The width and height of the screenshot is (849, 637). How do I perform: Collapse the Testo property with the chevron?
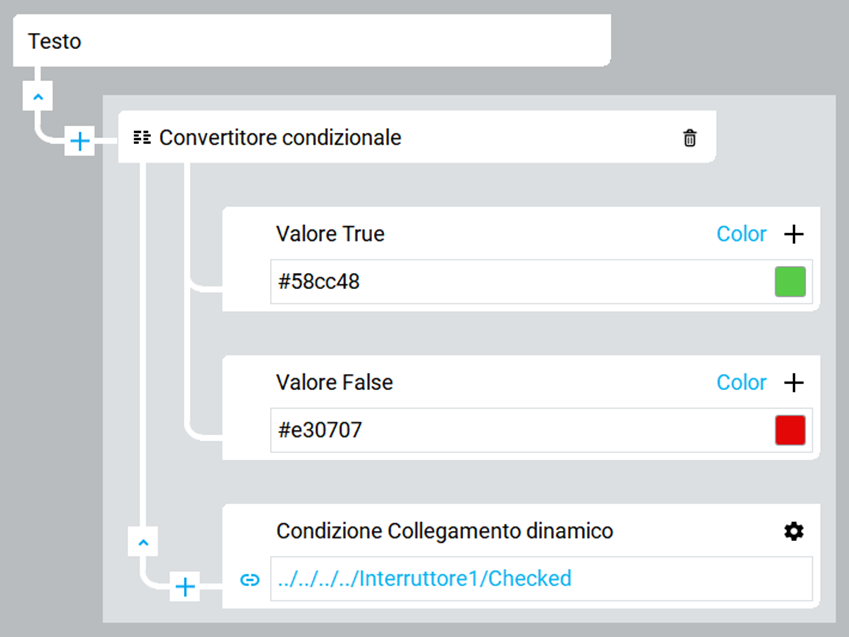point(38,96)
